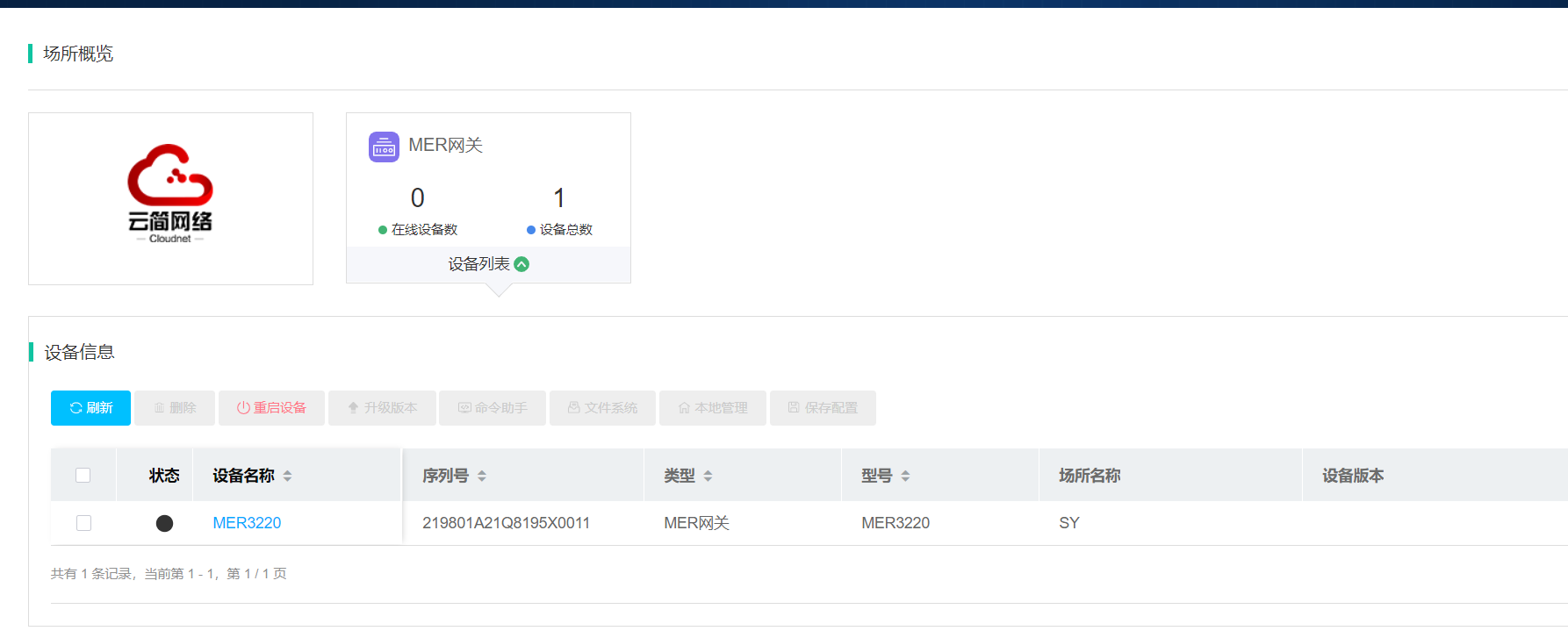1568x638 pixels.
Task: Sort by 类型 column arrows
Action: pyautogui.click(x=708, y=476)
